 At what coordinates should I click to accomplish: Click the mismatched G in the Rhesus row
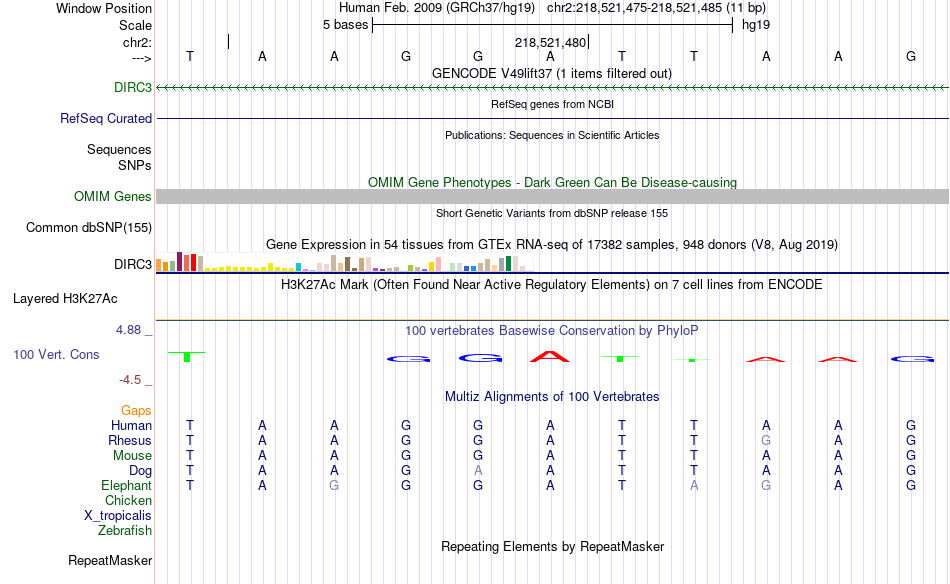[766, 440]
